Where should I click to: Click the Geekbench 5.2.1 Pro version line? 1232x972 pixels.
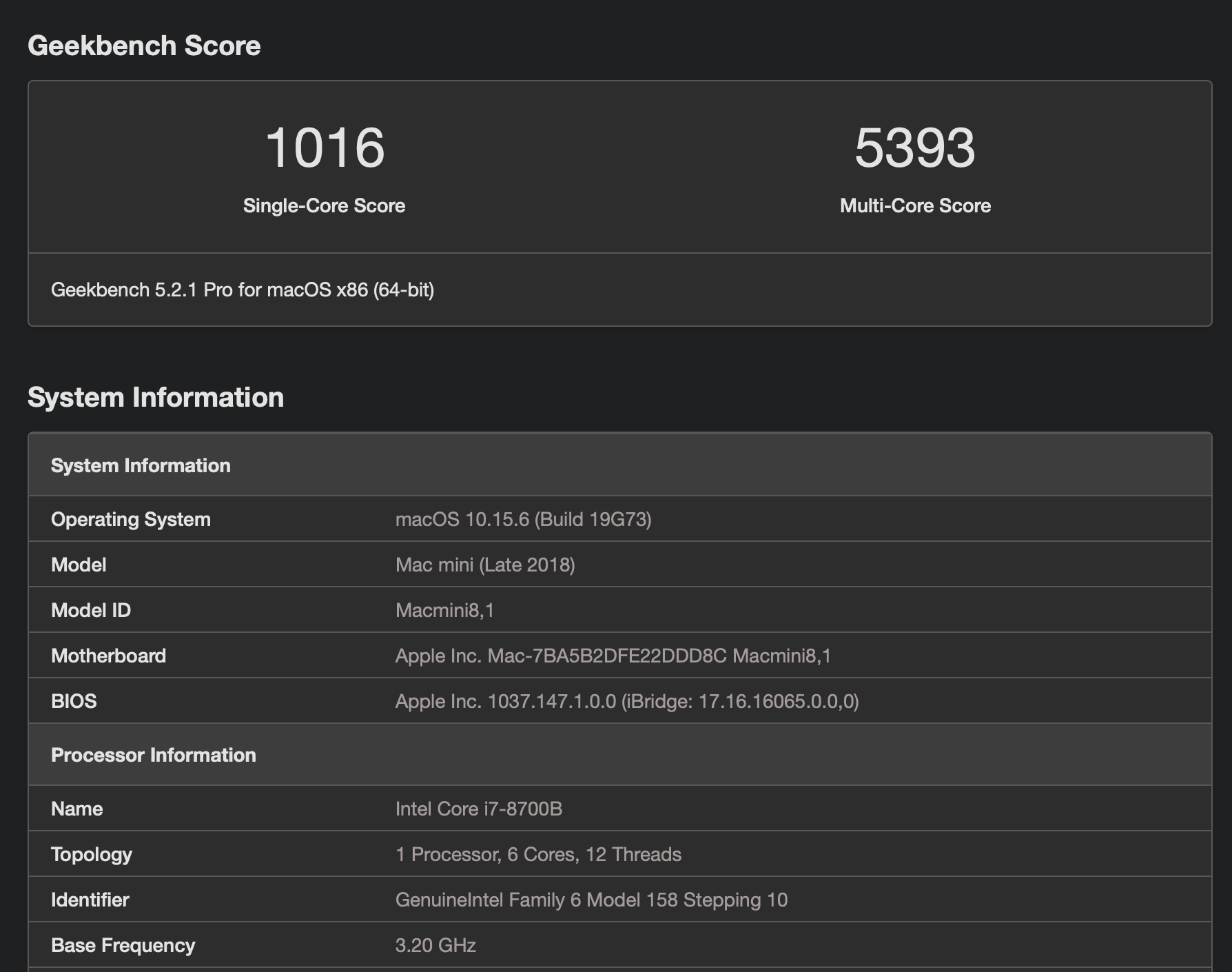[243, 290]
